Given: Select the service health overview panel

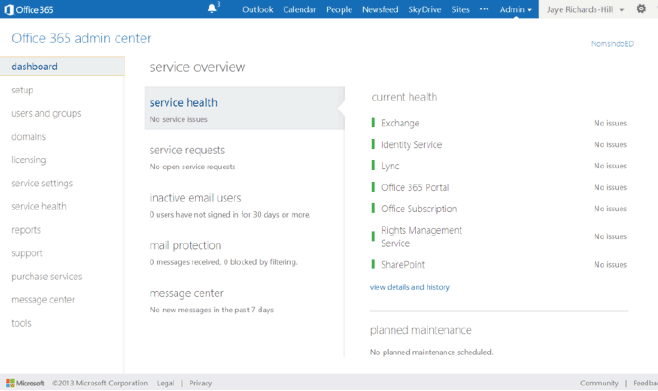Looking at the screenshot, I should tap(245, 108).
